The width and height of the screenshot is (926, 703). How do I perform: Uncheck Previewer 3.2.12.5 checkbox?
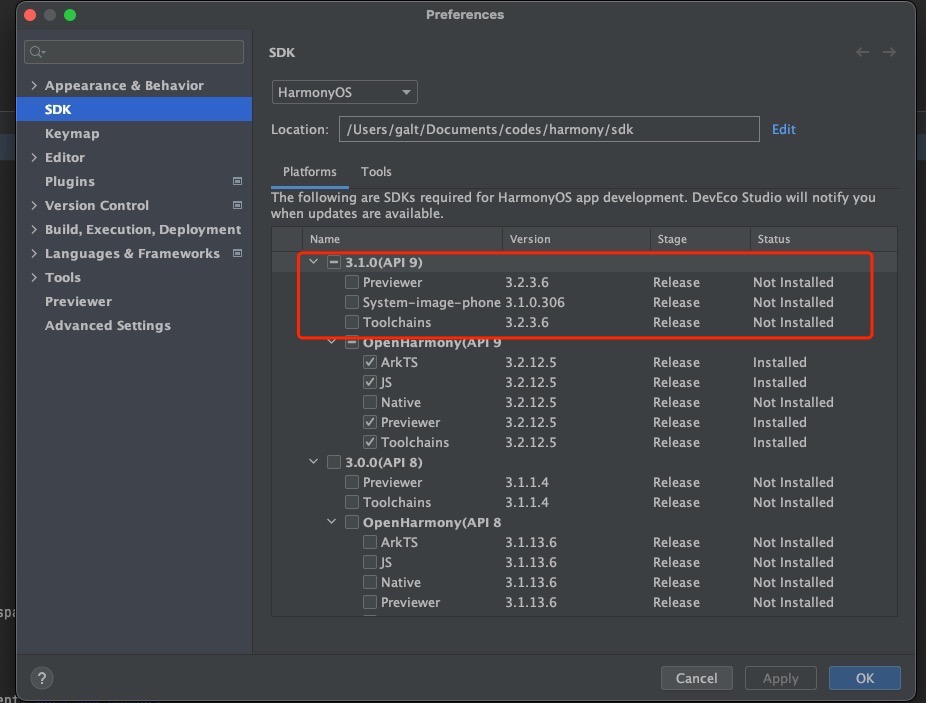pyautogui.click(x=370, y=422)
